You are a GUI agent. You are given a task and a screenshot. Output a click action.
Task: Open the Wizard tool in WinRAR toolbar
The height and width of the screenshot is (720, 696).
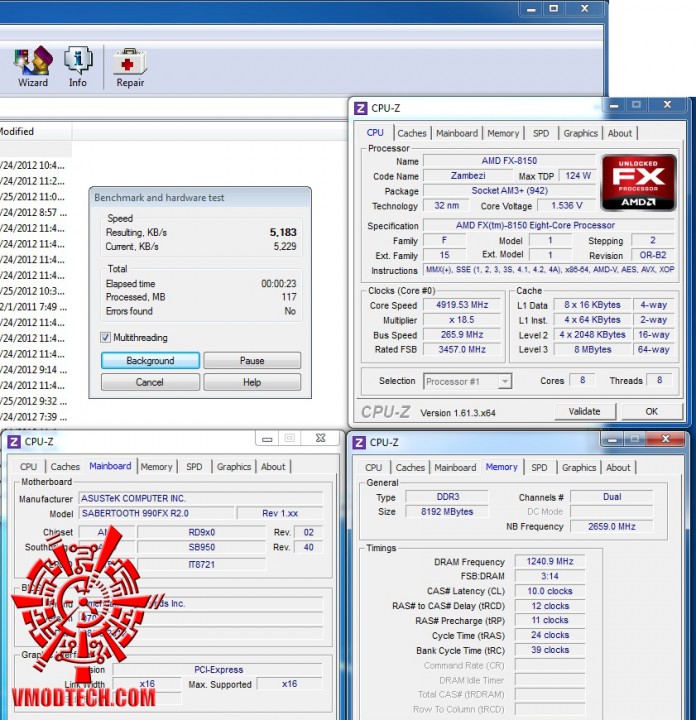(33, 67)
